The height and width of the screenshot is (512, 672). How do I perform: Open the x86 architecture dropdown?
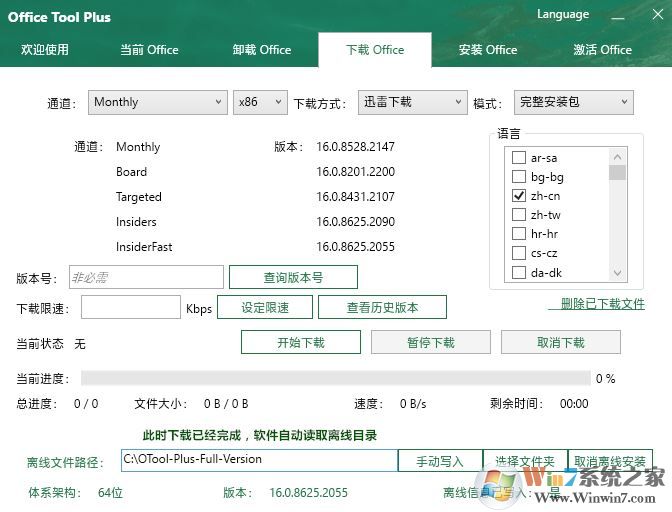click(x=260, y=102)
